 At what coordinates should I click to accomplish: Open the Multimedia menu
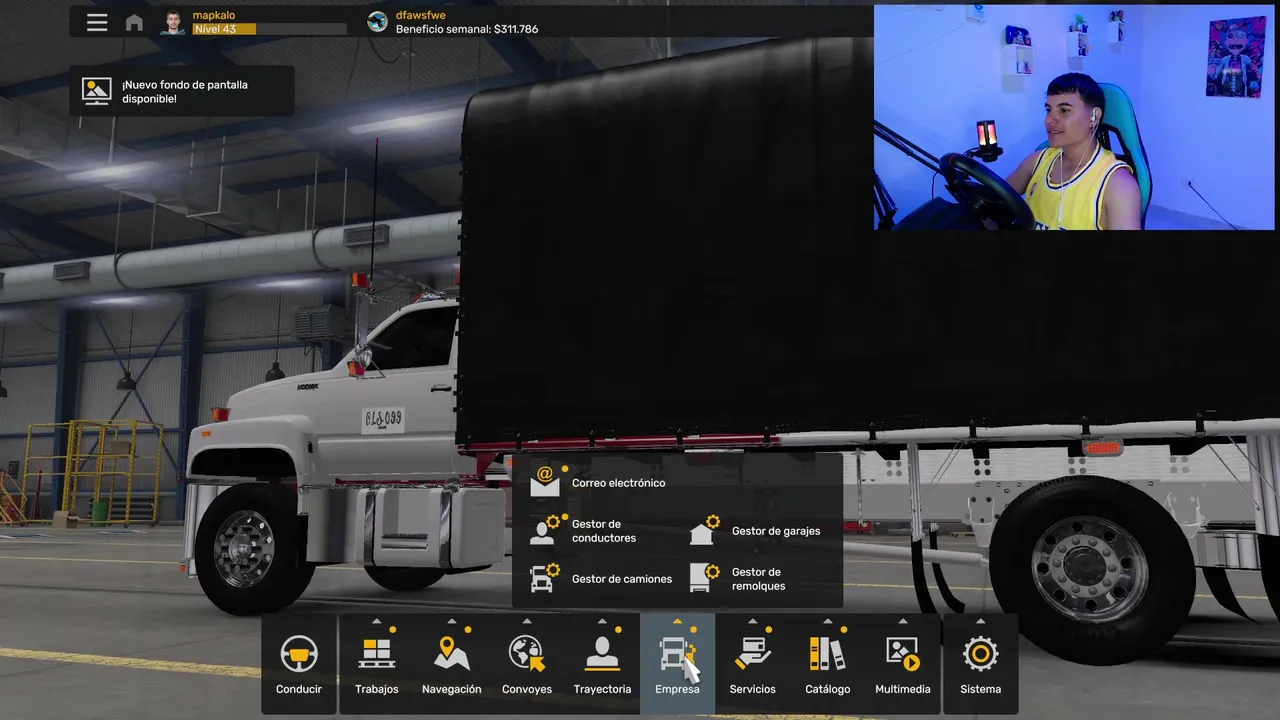[903, 664]
